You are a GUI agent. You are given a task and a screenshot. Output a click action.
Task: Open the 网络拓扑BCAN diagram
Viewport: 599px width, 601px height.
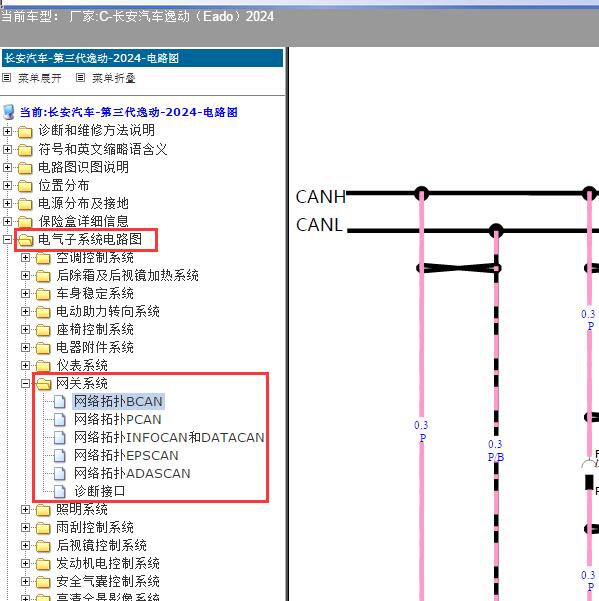pyautogui.click(x=118, y=401)
